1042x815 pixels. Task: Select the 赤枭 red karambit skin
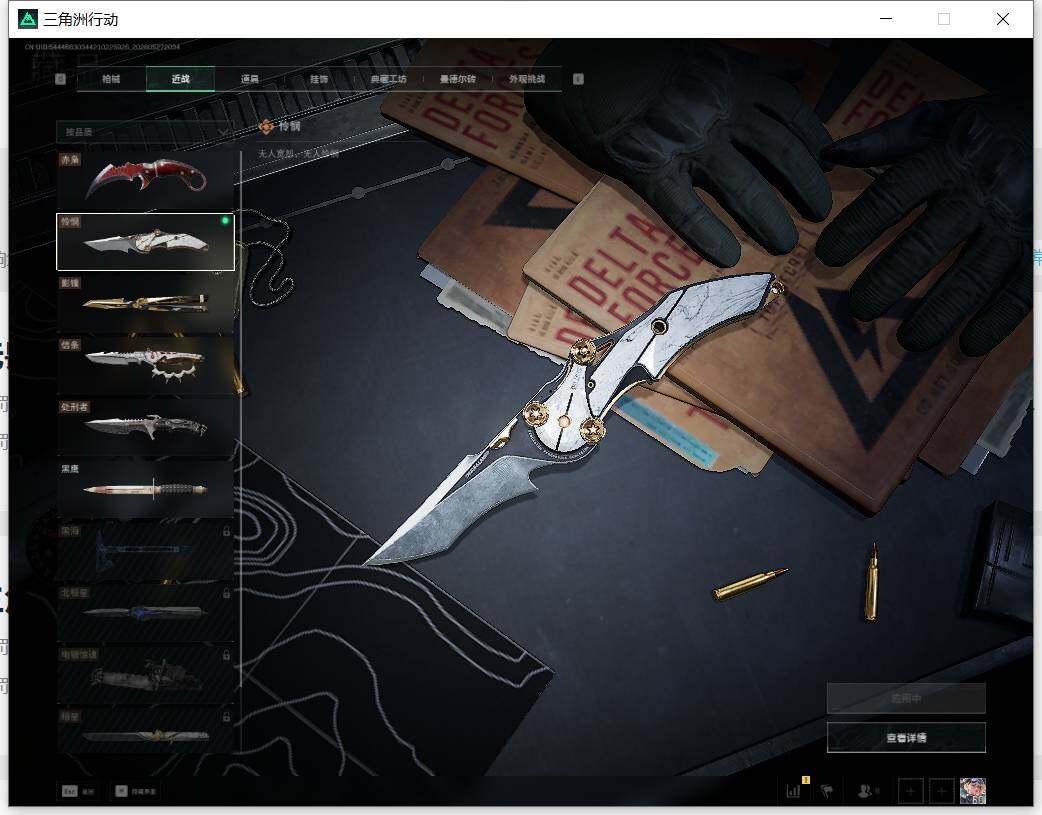coord(145,180)
